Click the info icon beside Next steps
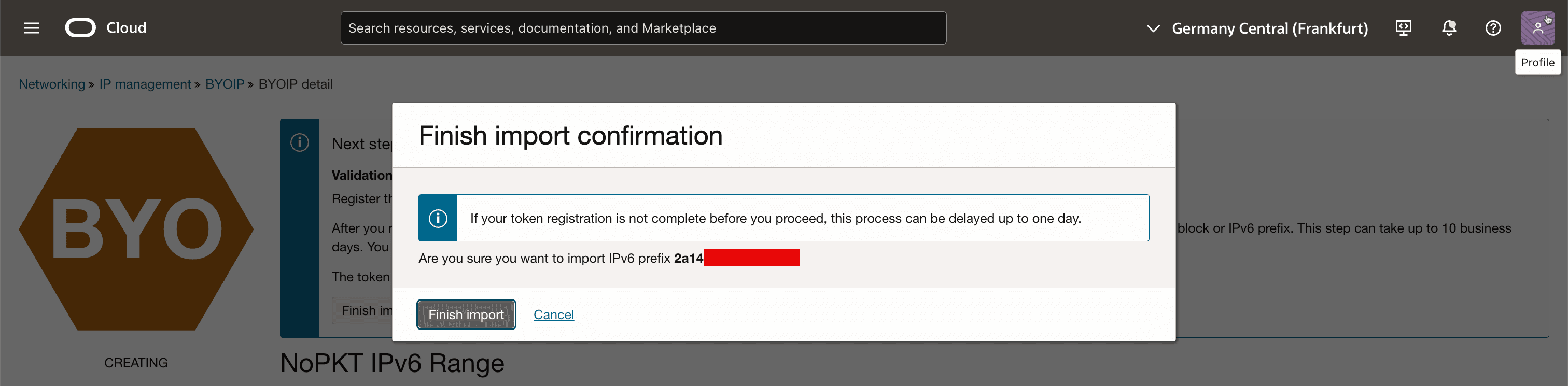Viewport: 1568px width, 386px height. 300,143
